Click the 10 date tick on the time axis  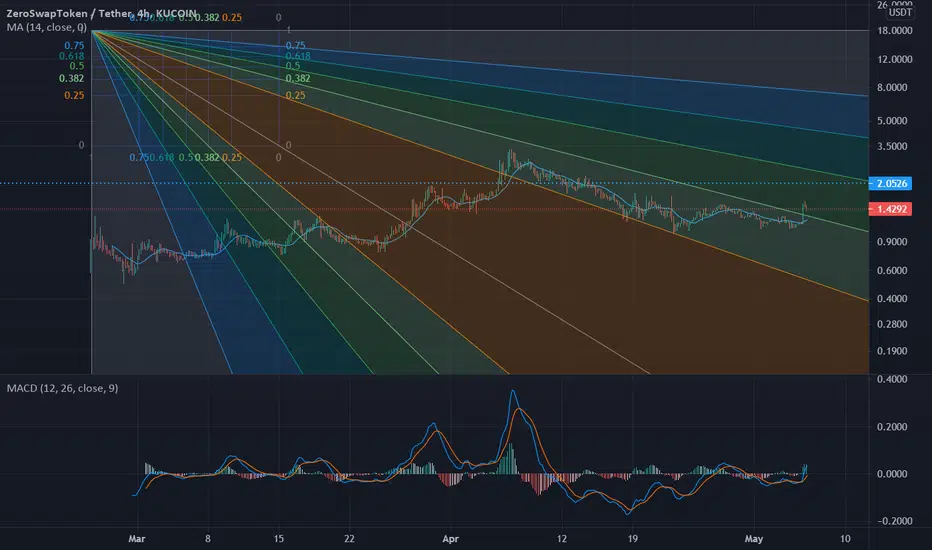[845, 539]
